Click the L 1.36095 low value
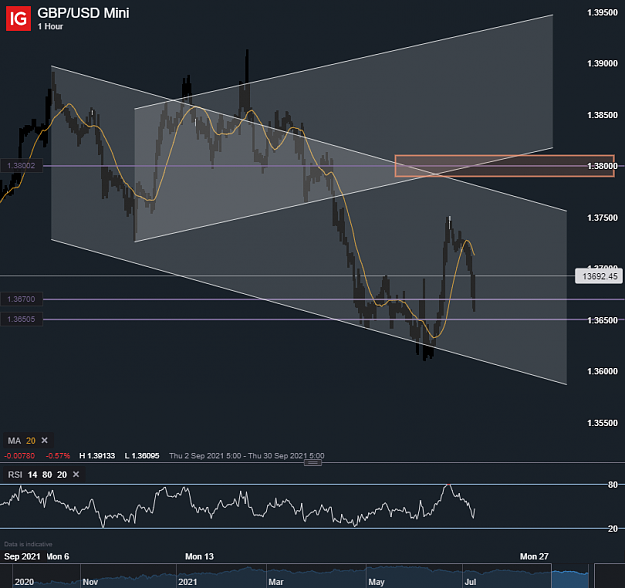 (x=142, y=456)
